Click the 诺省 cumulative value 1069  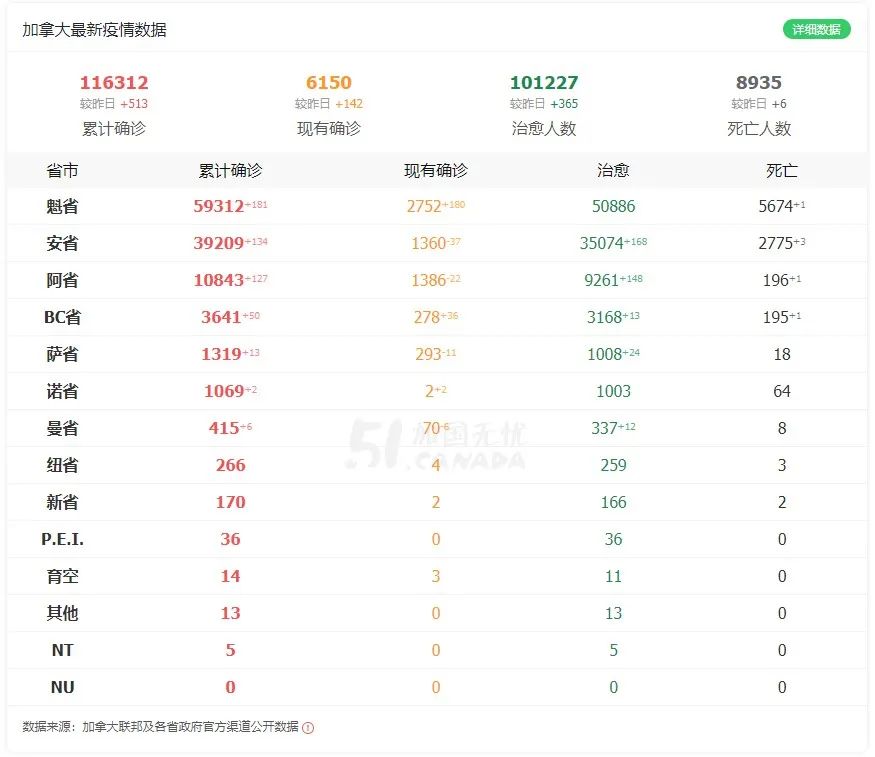pyautogui.click(x=224, y=391)
